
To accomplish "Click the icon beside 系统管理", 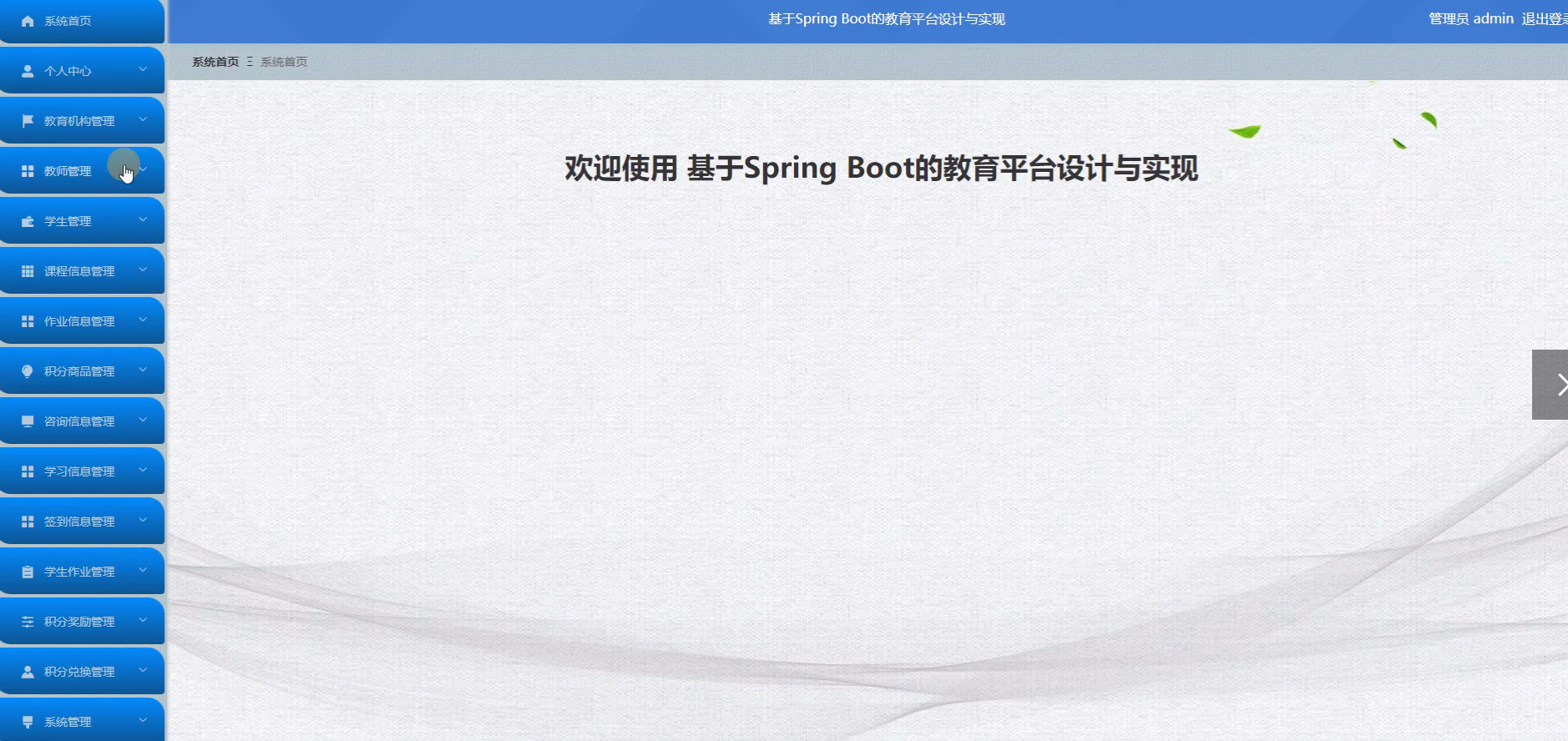I will 28,722.
